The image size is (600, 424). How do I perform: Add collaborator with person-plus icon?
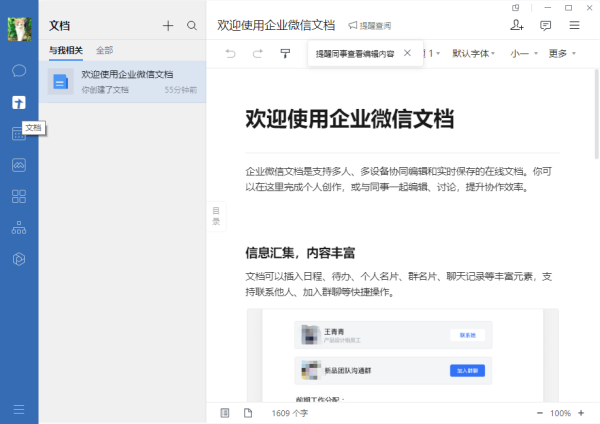point(517,25)
